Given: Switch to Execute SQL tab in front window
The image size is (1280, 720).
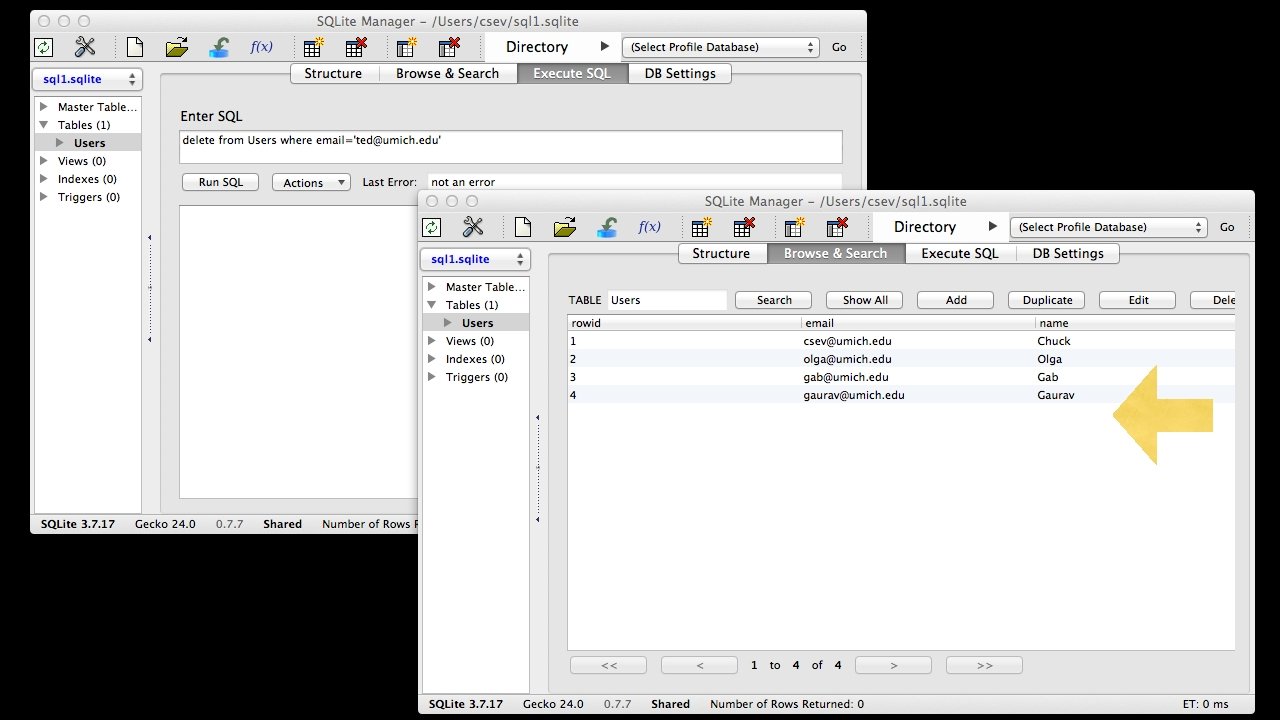Looking at the screenshot, I should click(x=960, y=253).
